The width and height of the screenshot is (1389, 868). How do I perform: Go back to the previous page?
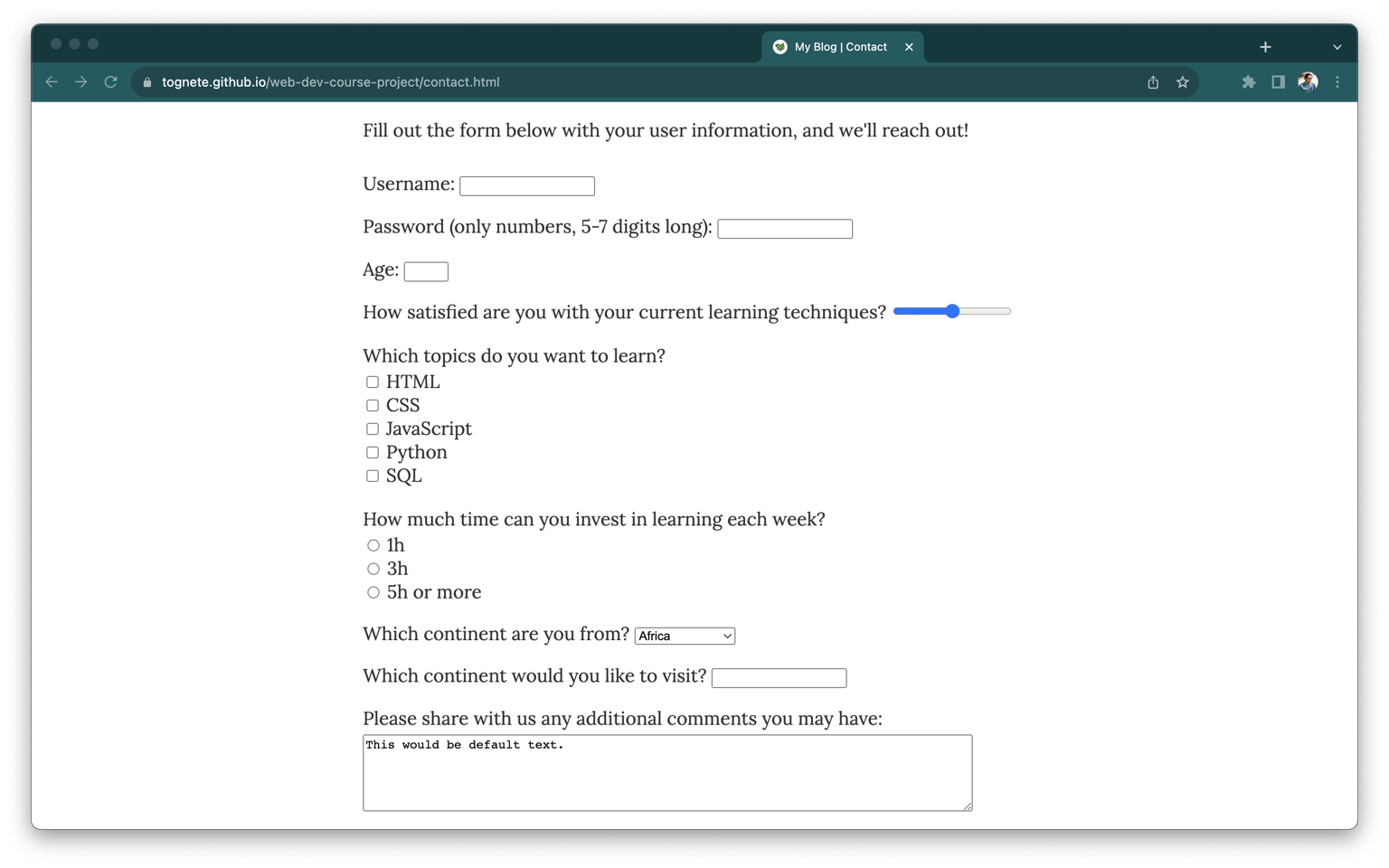[x=52, y=82]
